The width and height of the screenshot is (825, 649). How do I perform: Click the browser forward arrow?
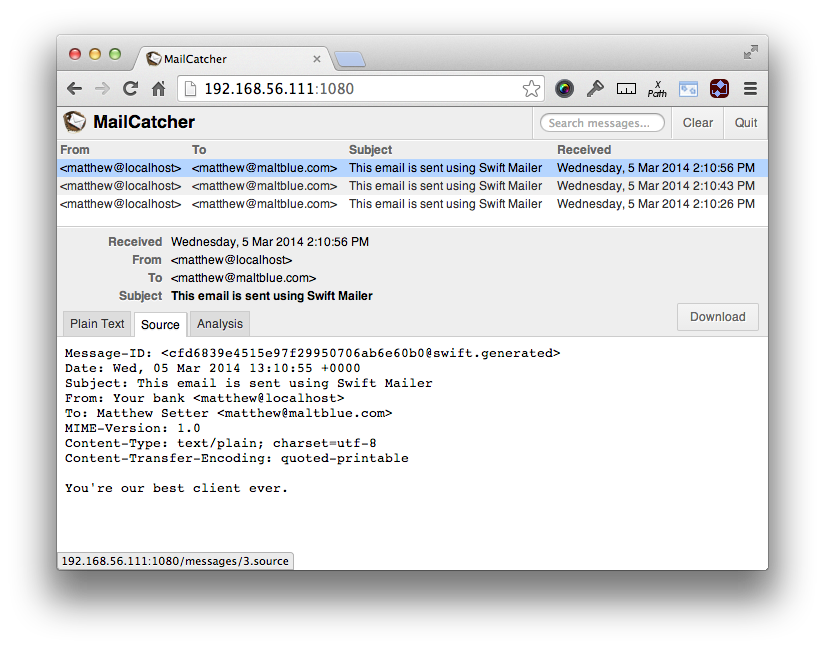pos(102,88)
